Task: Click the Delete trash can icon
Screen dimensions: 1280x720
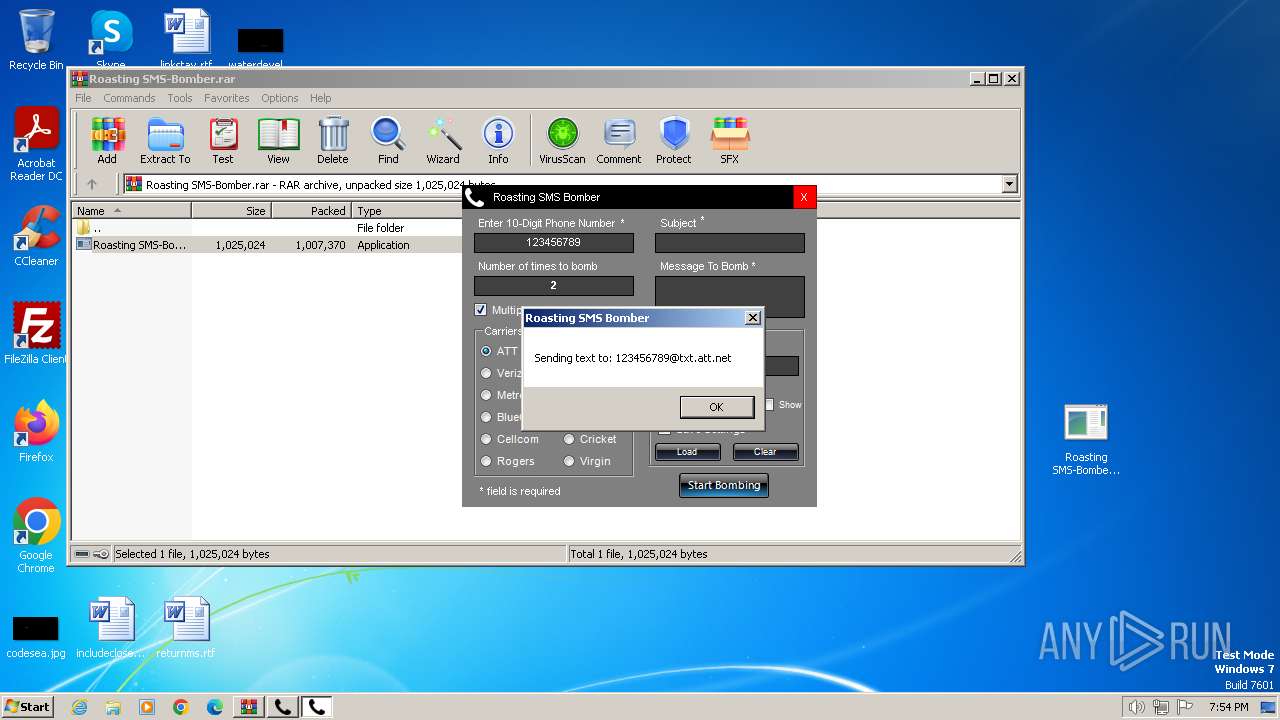Action: coord(333,140)
